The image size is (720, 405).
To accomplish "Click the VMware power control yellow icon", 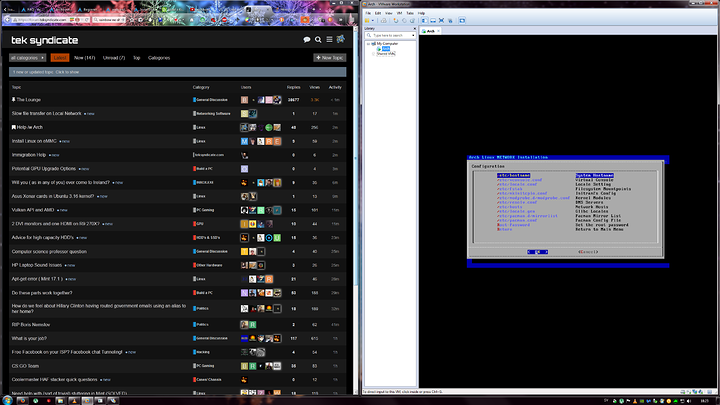I will [x=367, y=20].
